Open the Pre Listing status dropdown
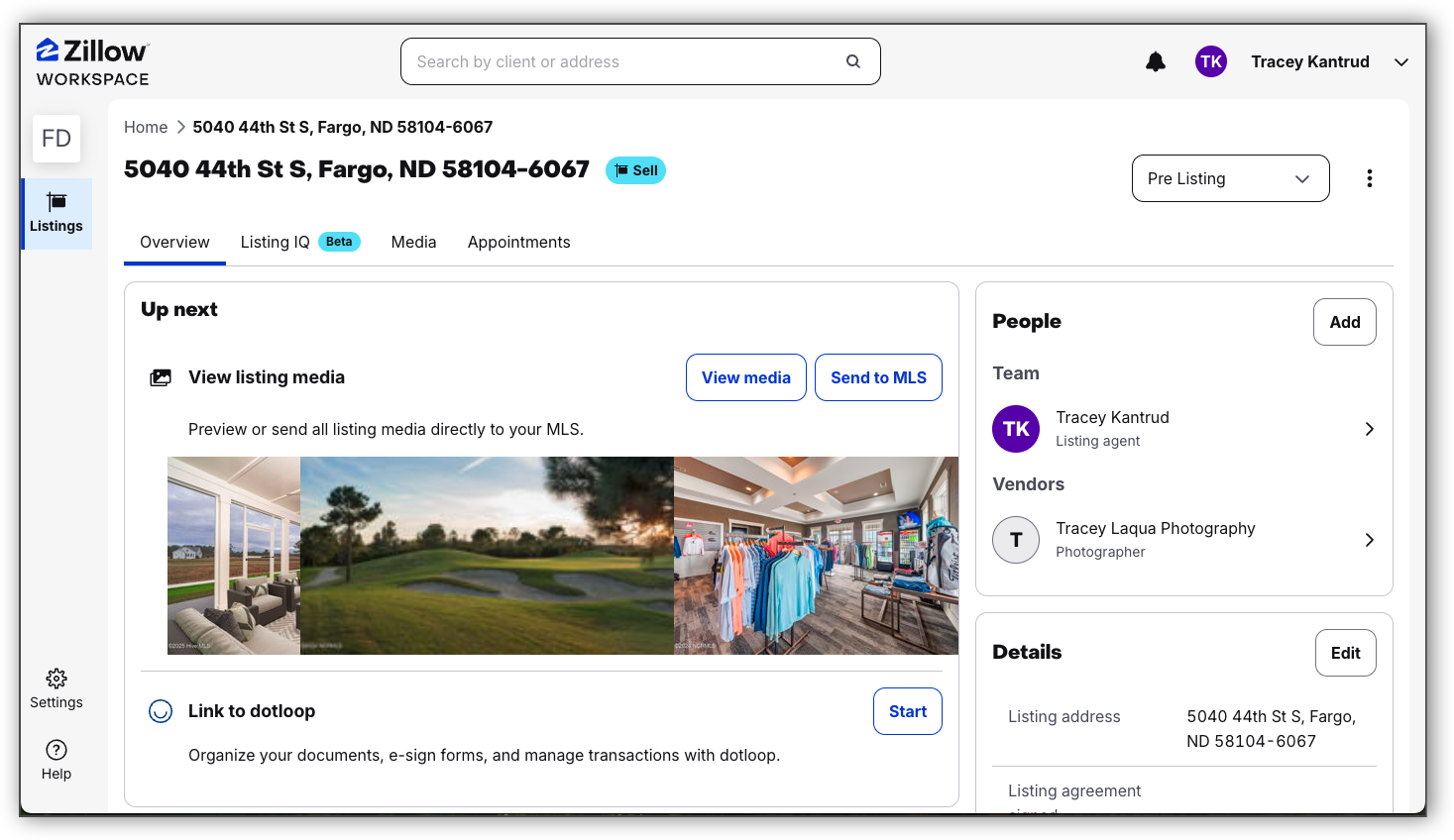The width and height of the screenshot is (1454, 840). point(1230,178)
